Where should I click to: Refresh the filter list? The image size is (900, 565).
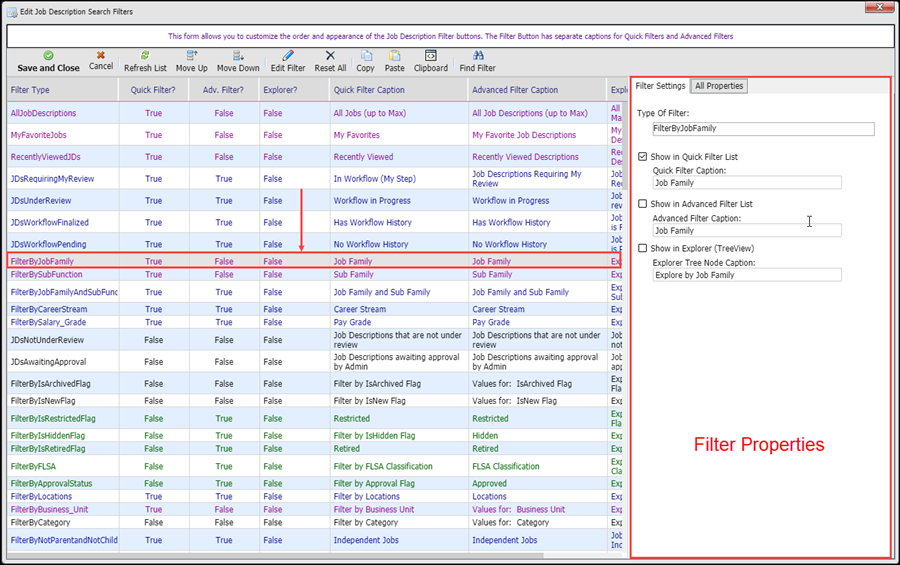coord(145,56)
